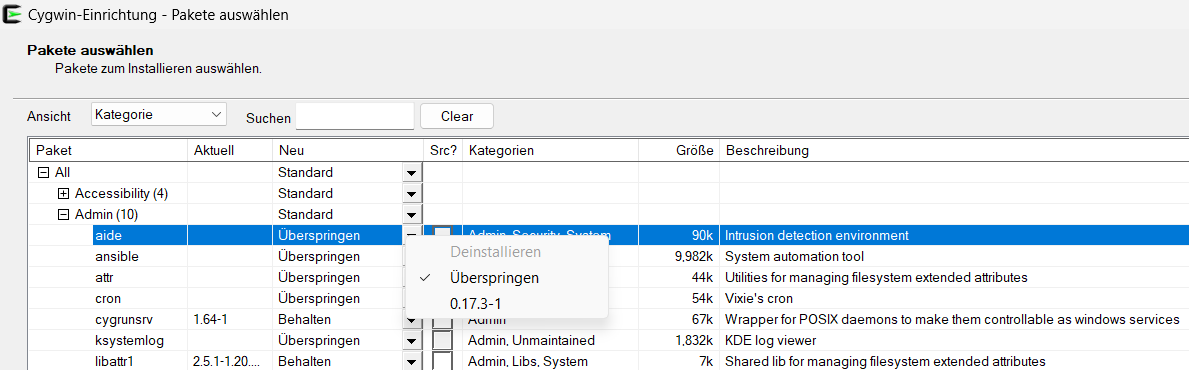Click the Admin, Unmaintained category cell
This screenshot has width=1189, height=370.
[531, 340]
